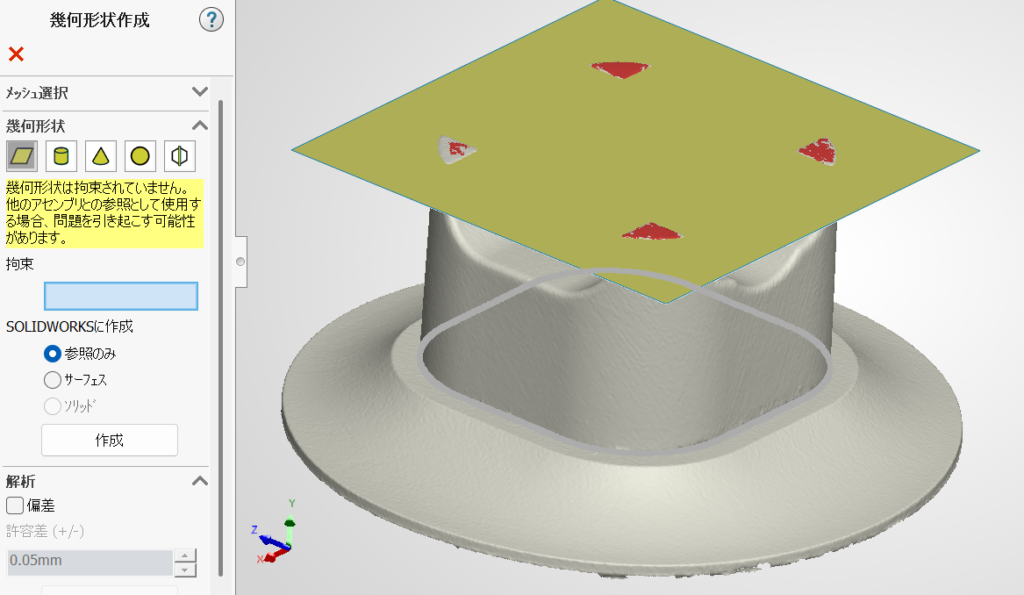Choose the cylinder geometry shape

(x=61, y=156)
